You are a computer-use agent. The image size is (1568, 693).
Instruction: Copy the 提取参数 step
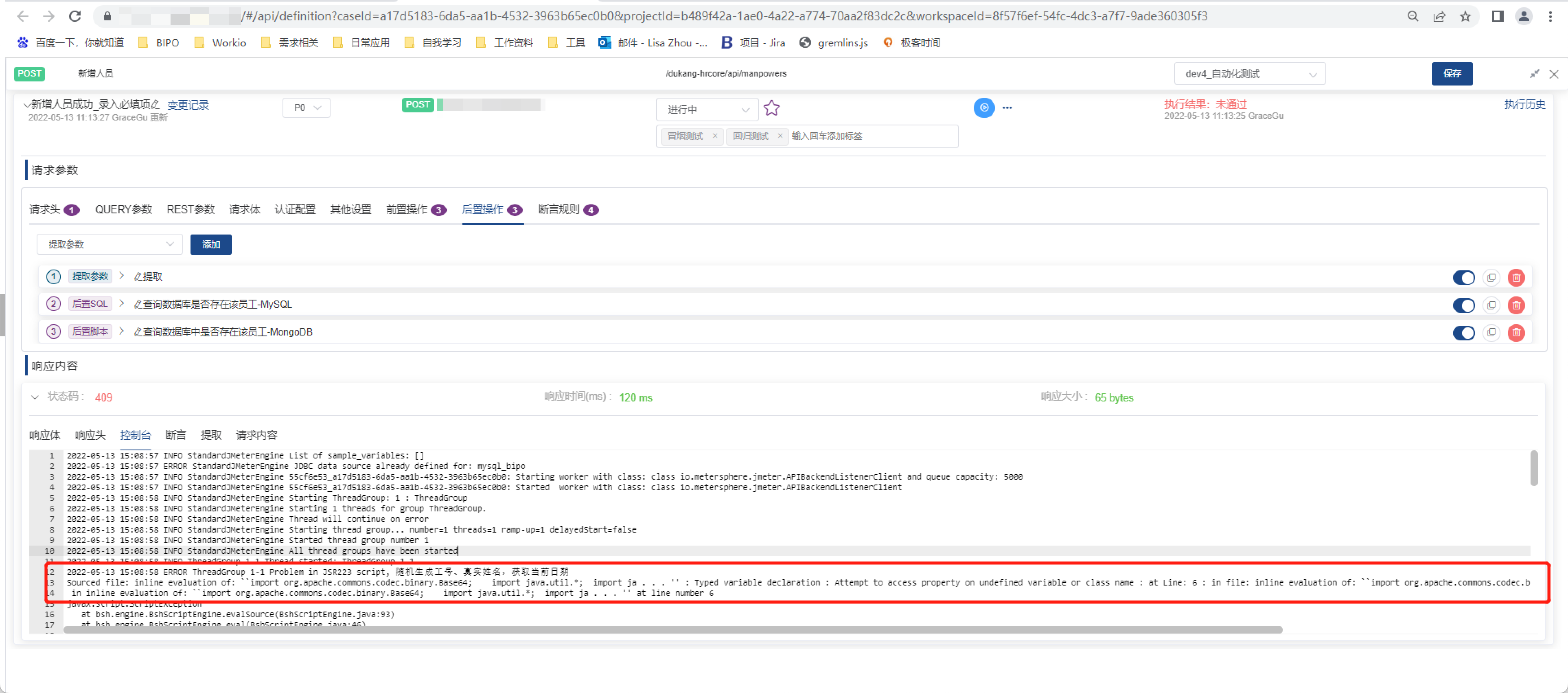pos(1491,278)
